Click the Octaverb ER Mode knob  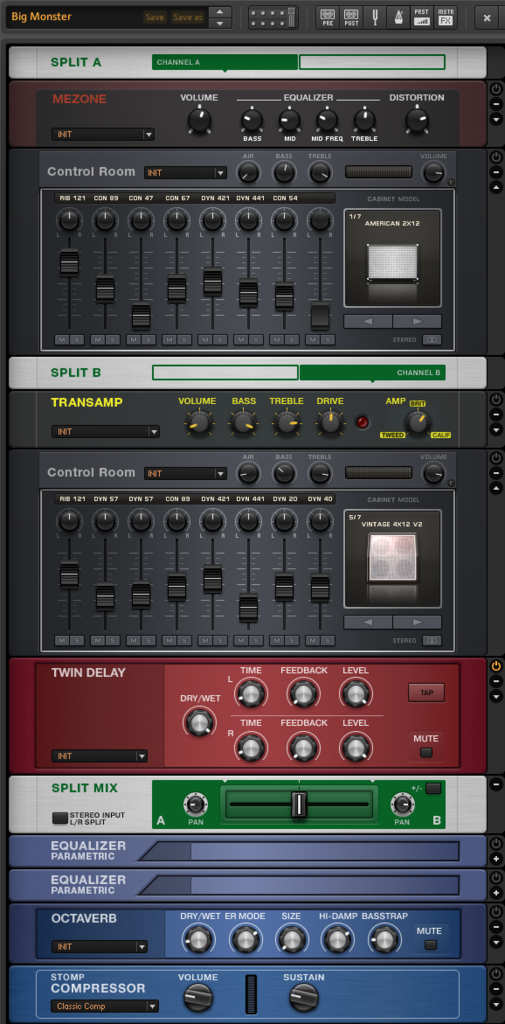point(244,939)
